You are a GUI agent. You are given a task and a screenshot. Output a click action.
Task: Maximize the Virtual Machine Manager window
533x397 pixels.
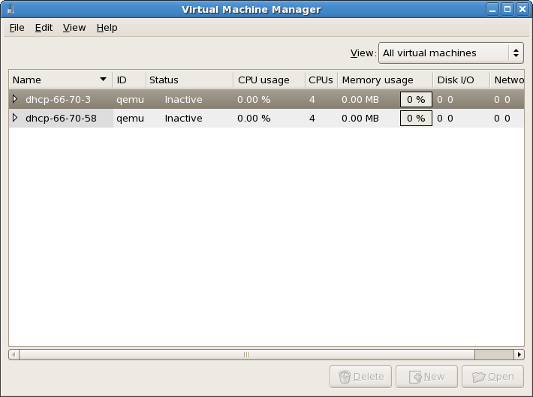click(x=508, y=9)
